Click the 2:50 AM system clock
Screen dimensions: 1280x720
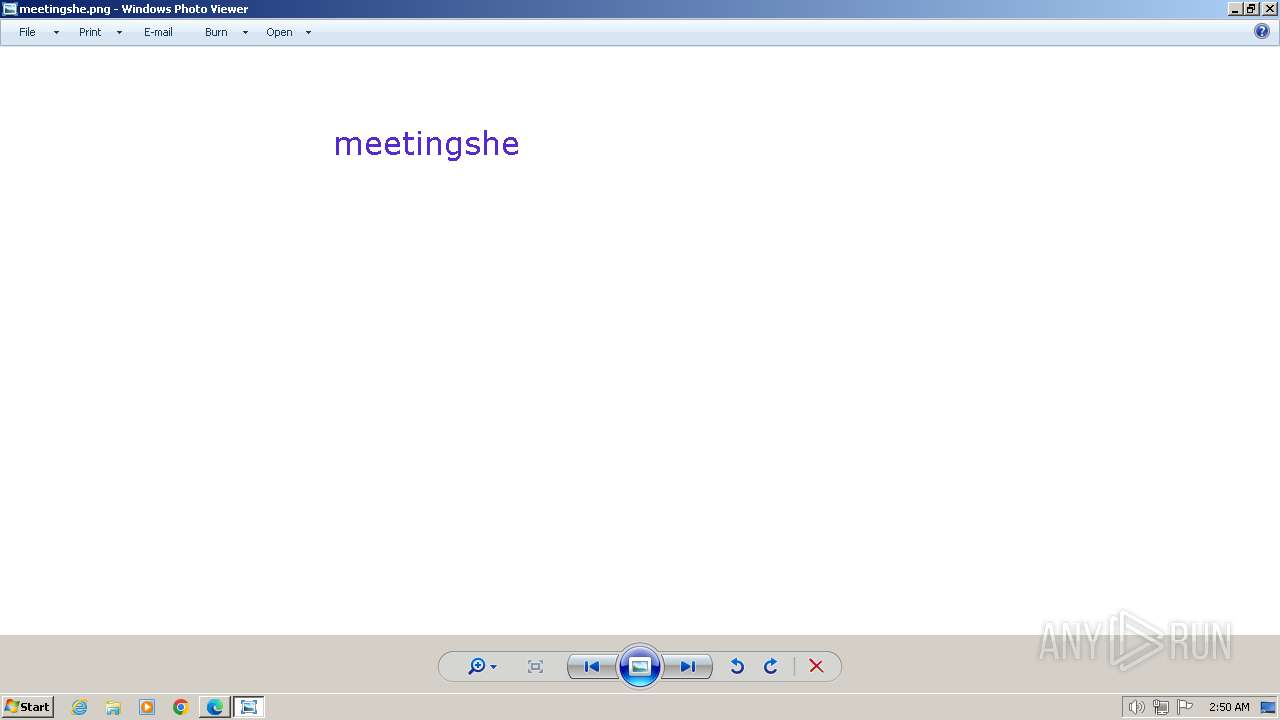point(1229,707)
